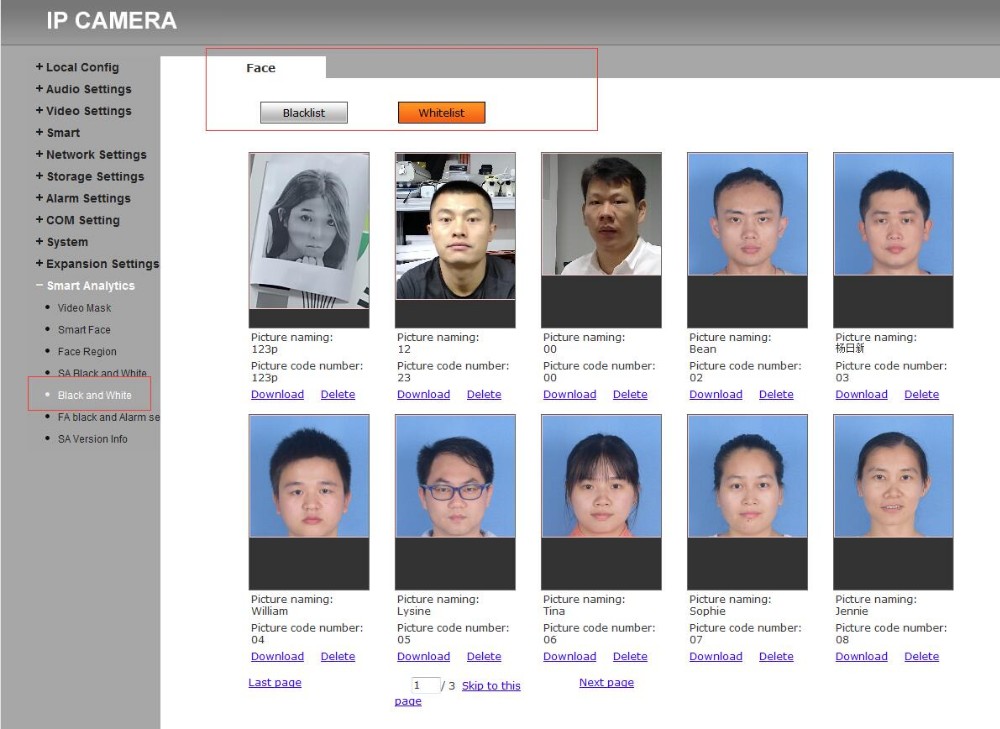
Task: Delete Bean's picture
Action: tap(776, 394)
